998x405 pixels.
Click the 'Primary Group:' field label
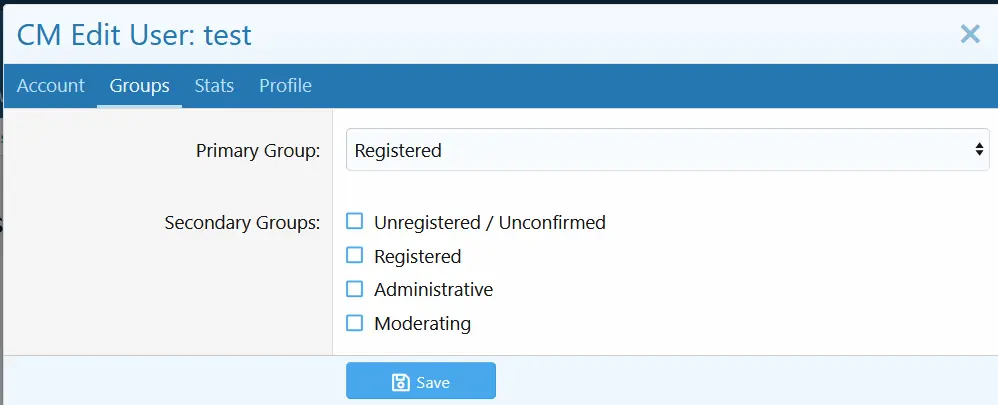pyautogui.click(x=258, y=151)
